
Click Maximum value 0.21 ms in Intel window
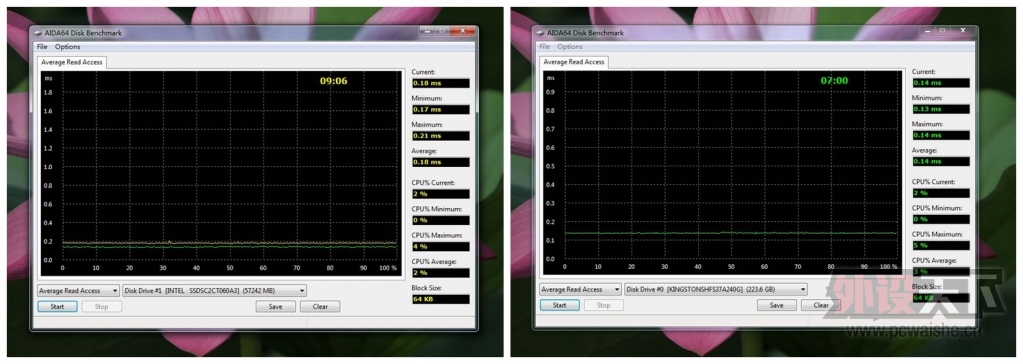click(440, 136)
